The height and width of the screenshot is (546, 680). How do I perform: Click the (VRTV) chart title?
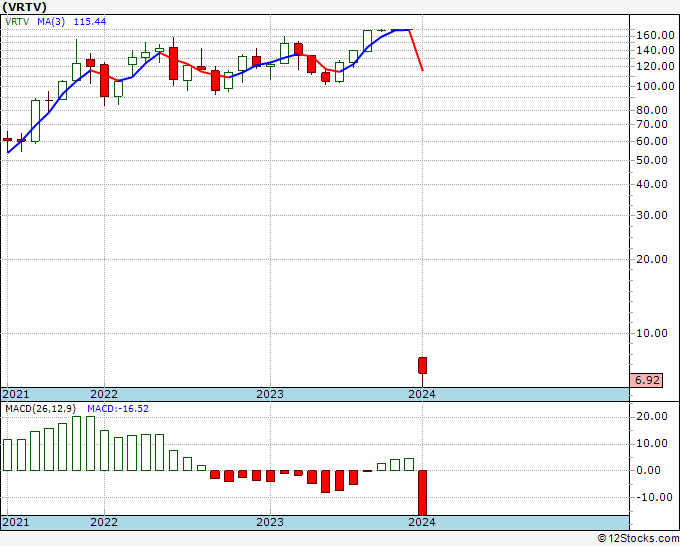coord(24,7)
